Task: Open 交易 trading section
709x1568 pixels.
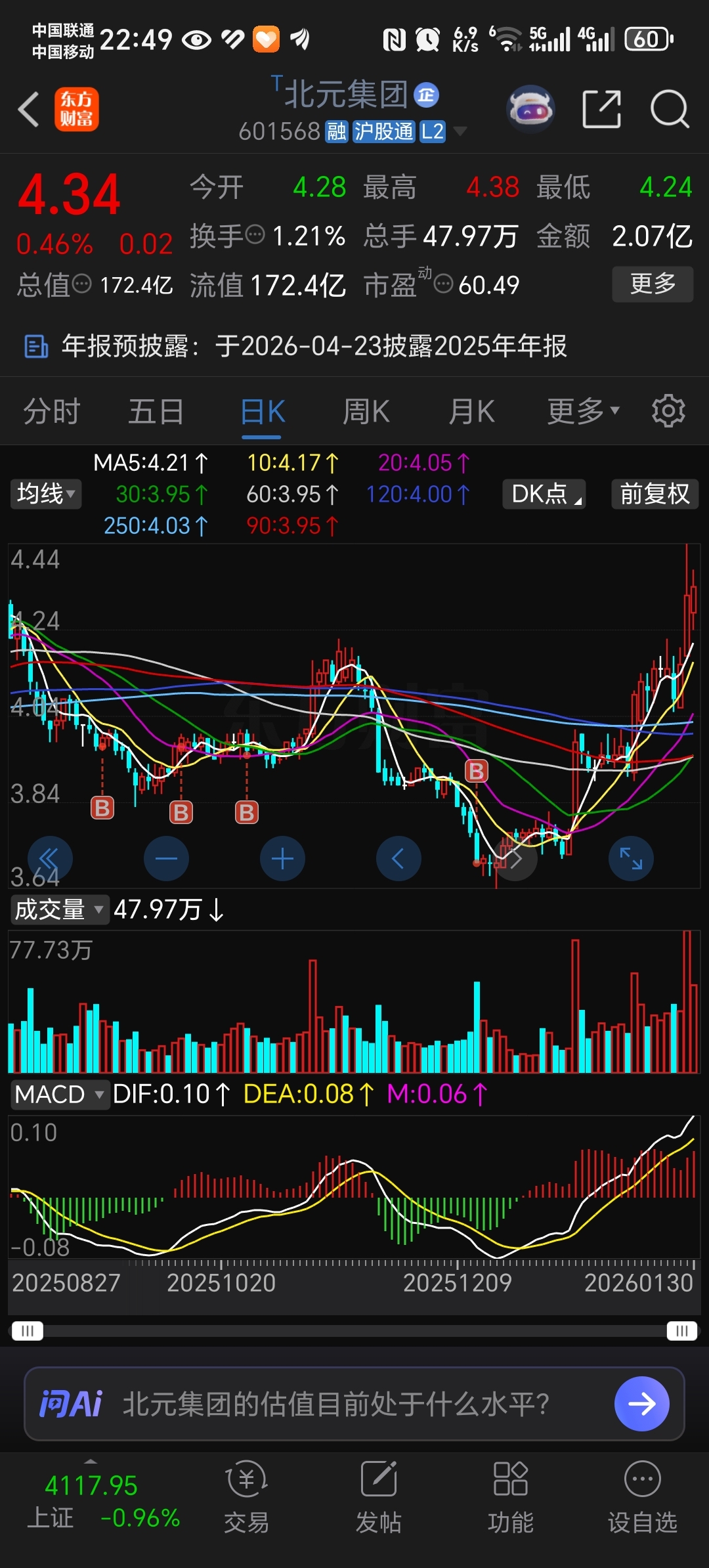Action: 246,1497
